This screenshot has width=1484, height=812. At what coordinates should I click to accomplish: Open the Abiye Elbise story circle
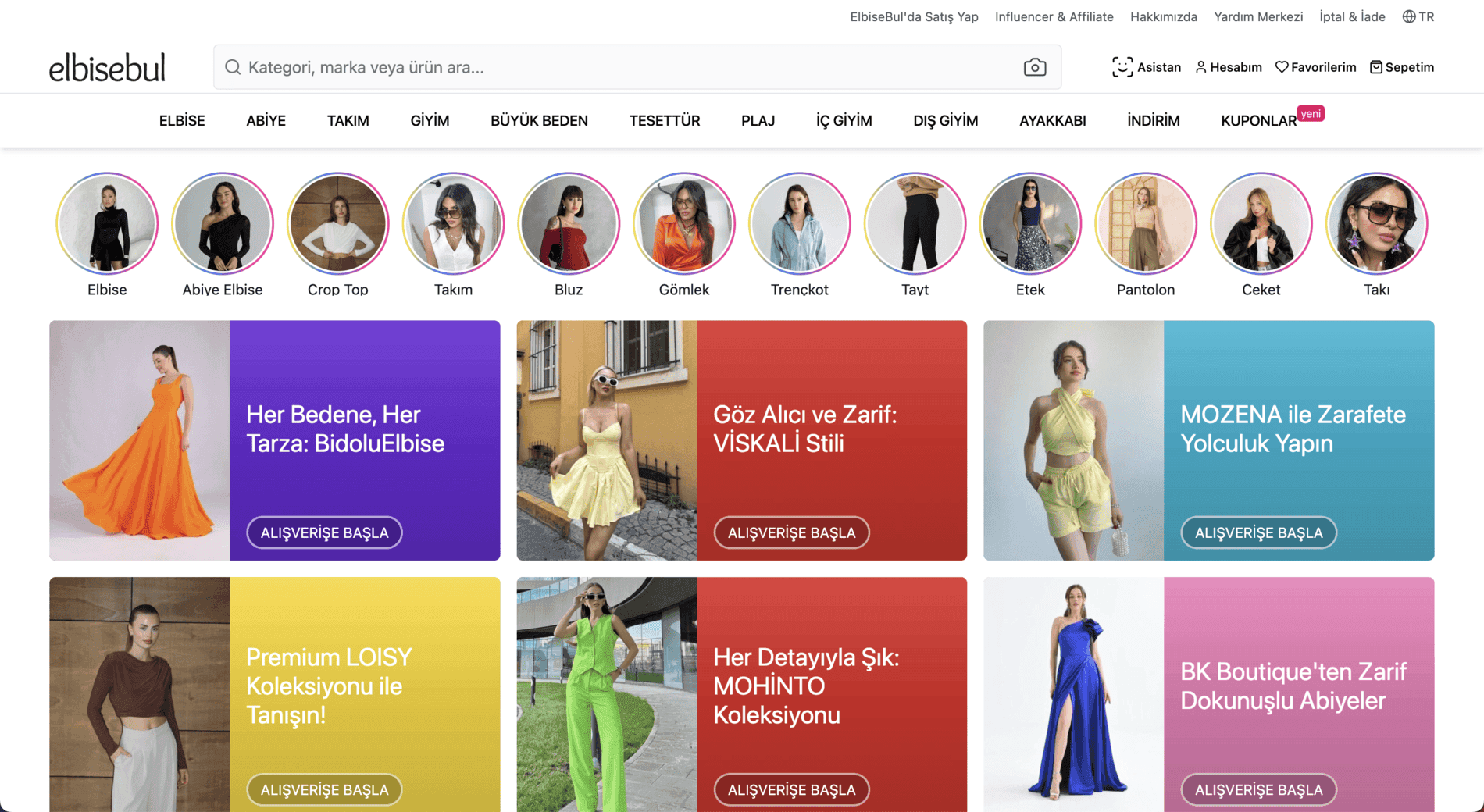point(223,223)
